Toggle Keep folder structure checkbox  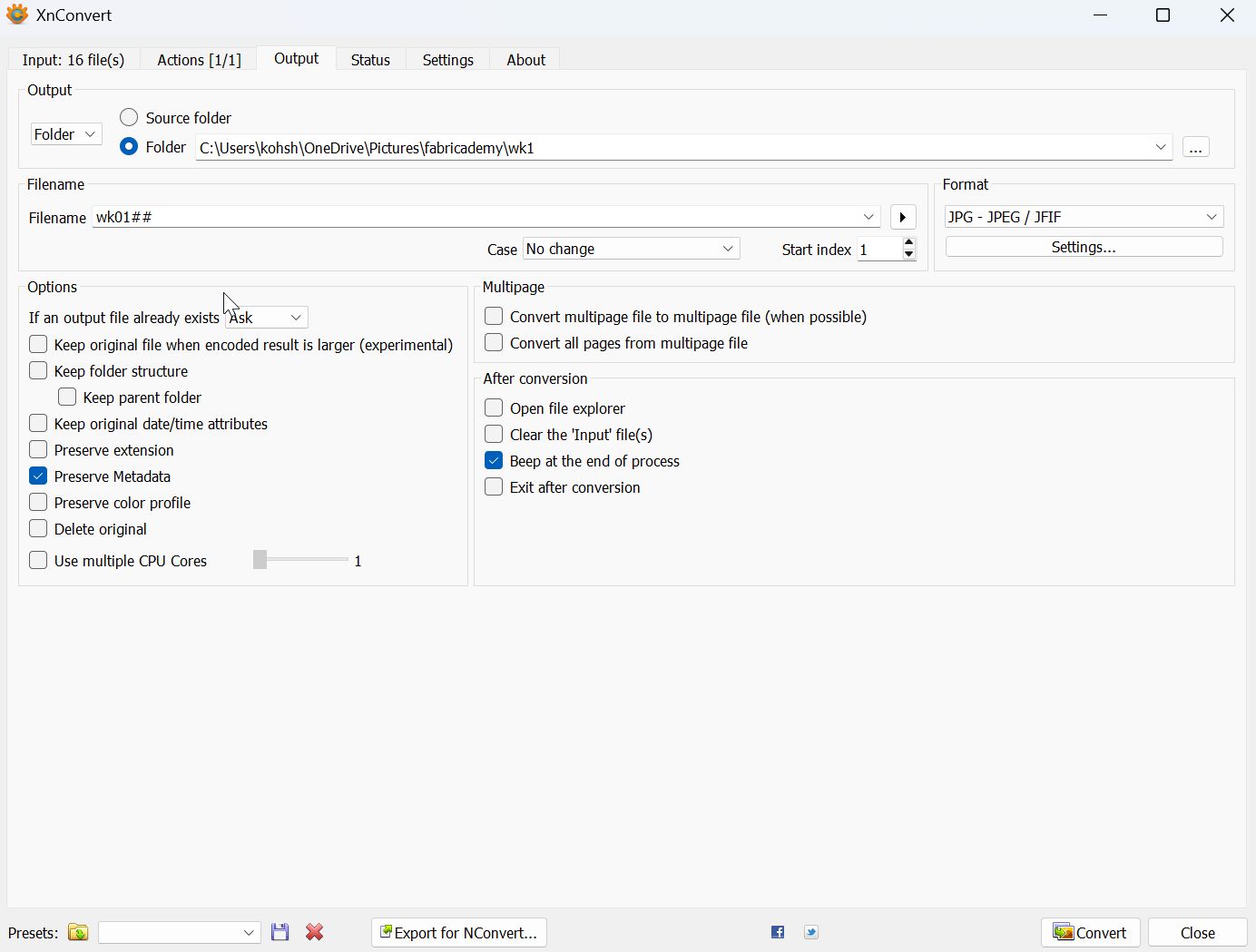click(38, 370)
